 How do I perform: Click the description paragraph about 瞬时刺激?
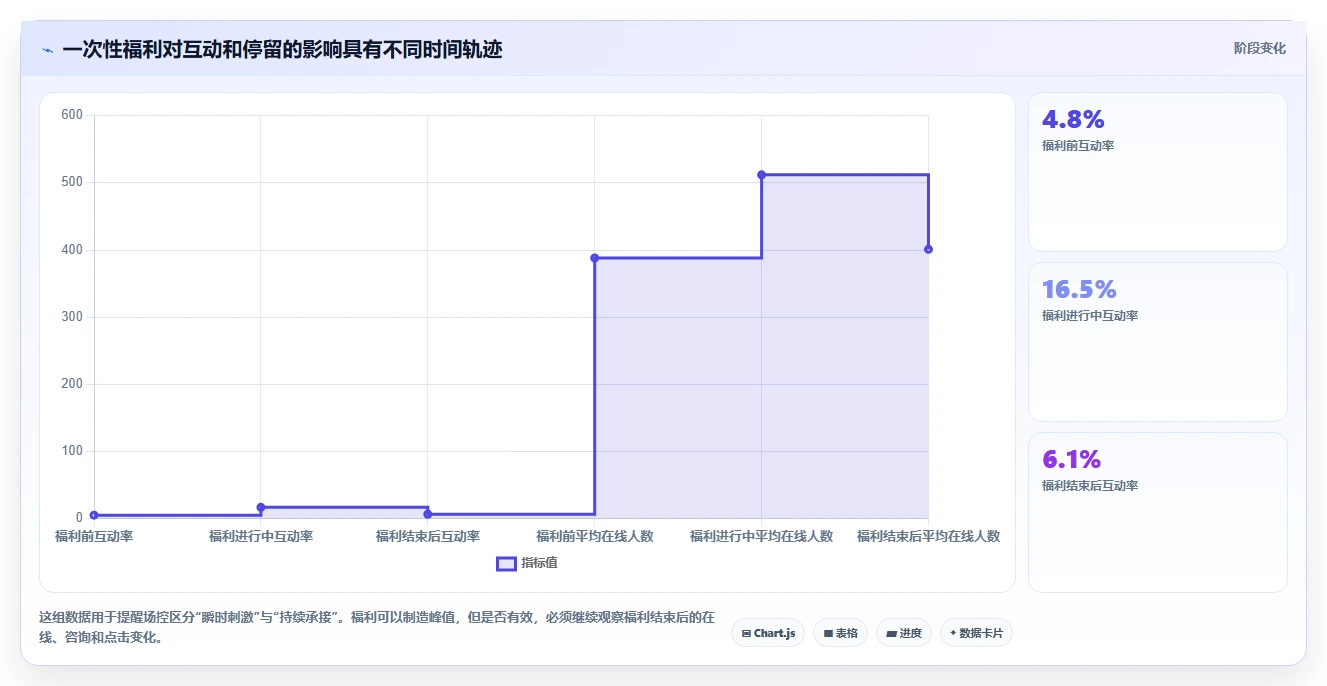pos(378,627)
